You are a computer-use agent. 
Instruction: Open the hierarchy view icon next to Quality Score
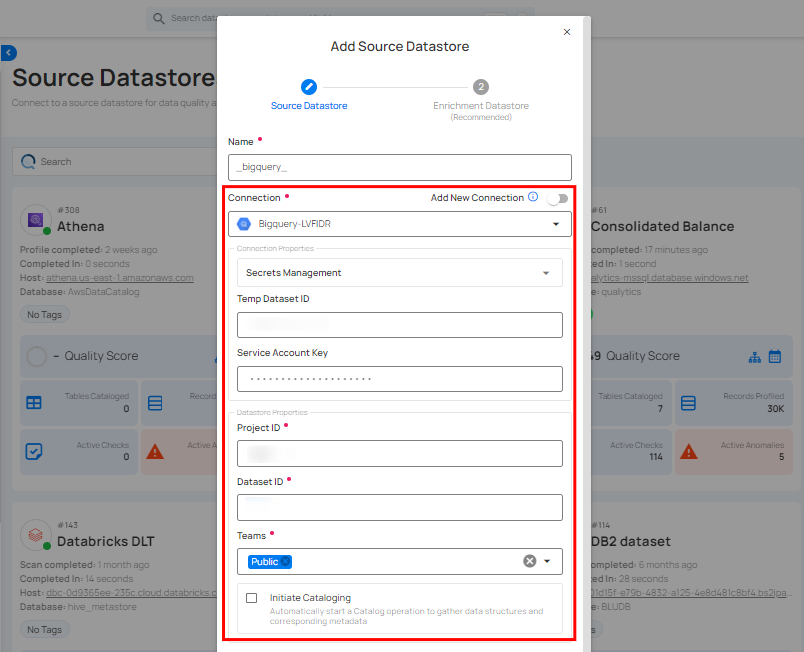click(753, 356)
